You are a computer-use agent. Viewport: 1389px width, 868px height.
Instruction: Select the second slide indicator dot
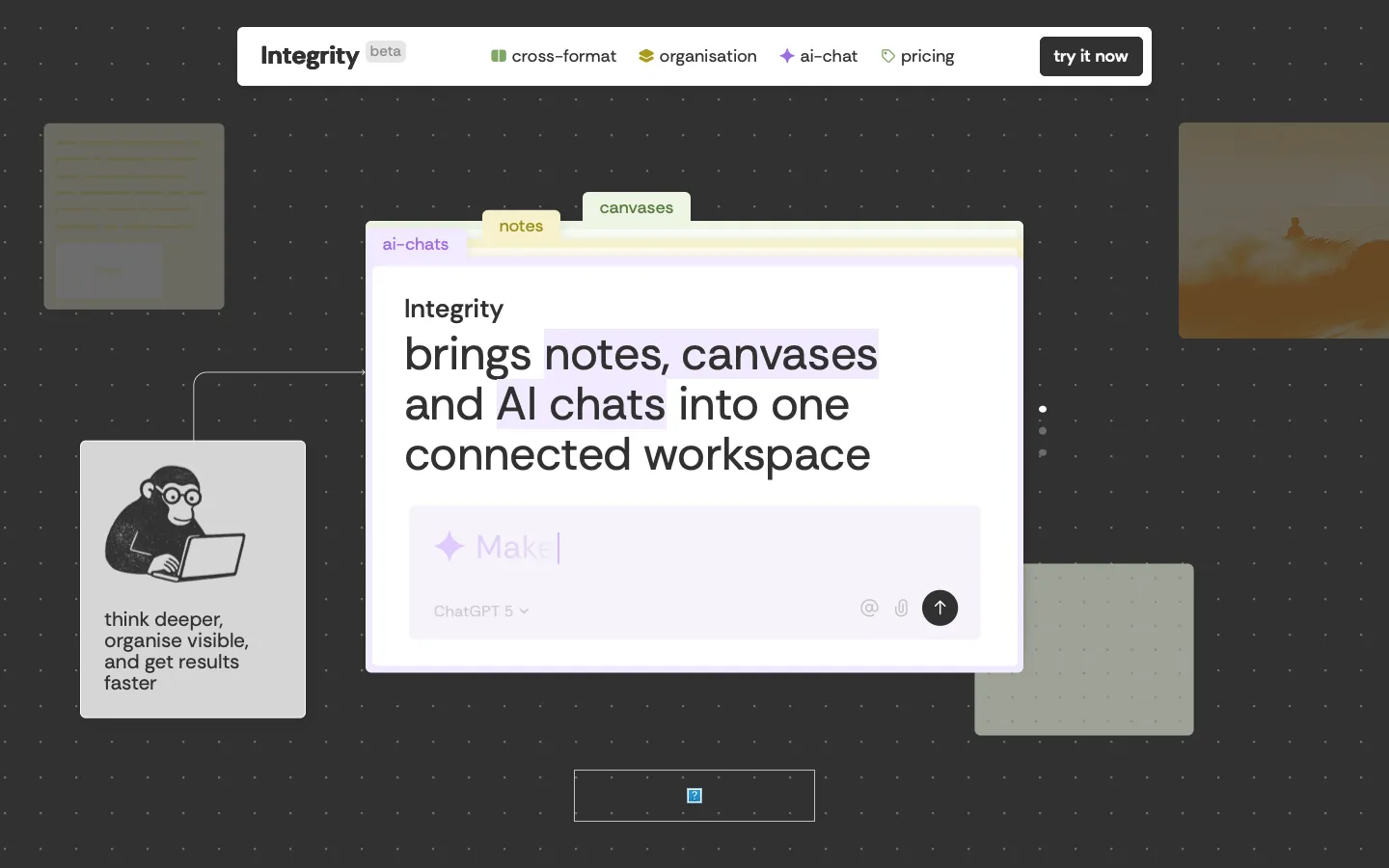1043,431
